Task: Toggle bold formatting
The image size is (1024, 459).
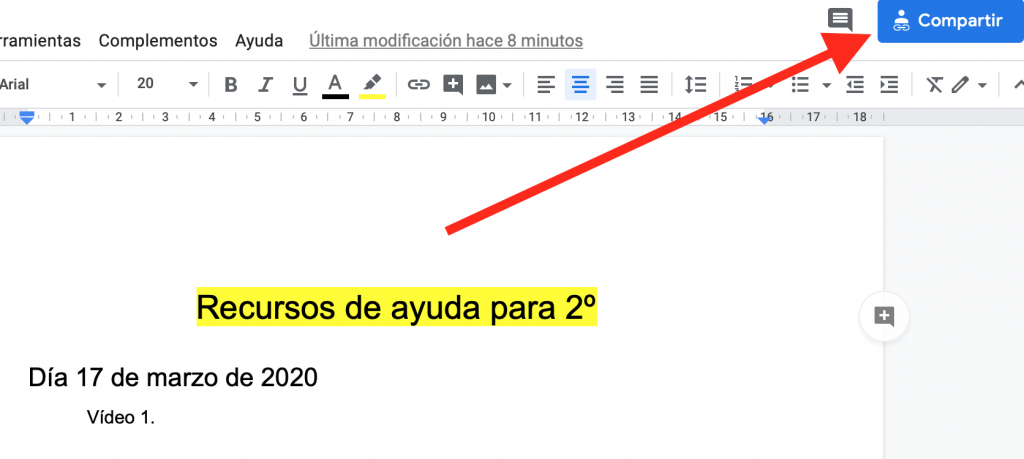Action: tap(231, 85)
